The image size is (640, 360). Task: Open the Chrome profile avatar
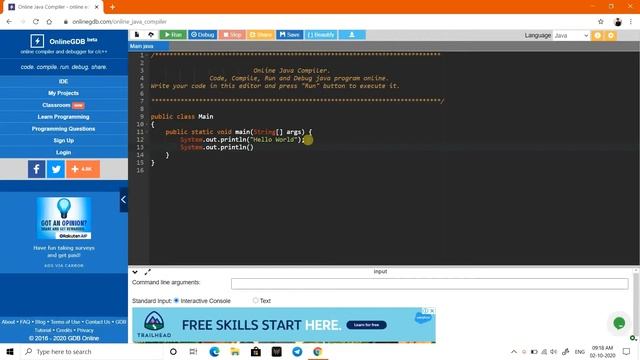(618, 22)
